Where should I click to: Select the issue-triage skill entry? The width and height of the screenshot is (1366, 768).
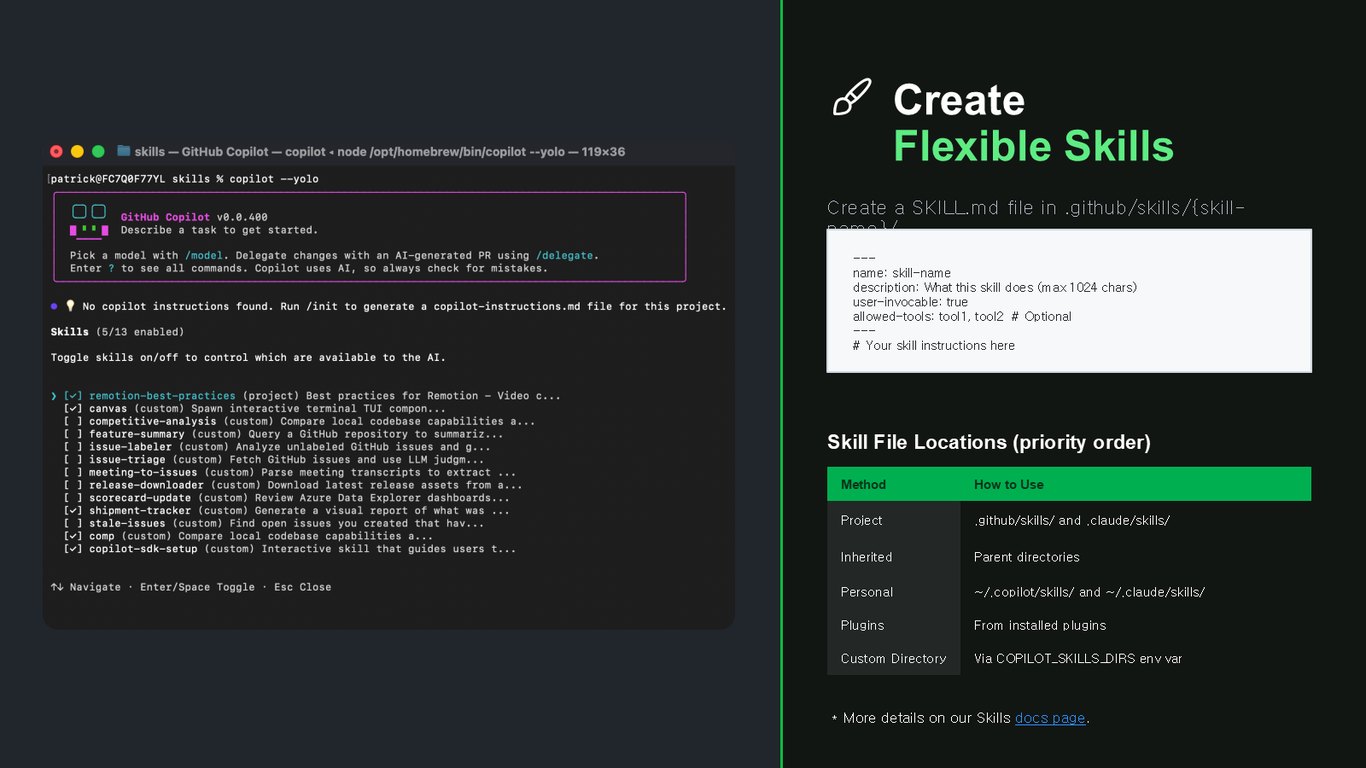(129, 460)
